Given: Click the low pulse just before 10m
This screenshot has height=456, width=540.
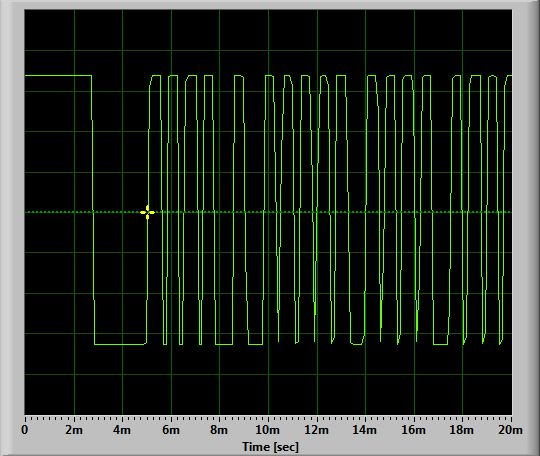Looking at the screenshot, I should pyautogui.click(x=256, y=344).
